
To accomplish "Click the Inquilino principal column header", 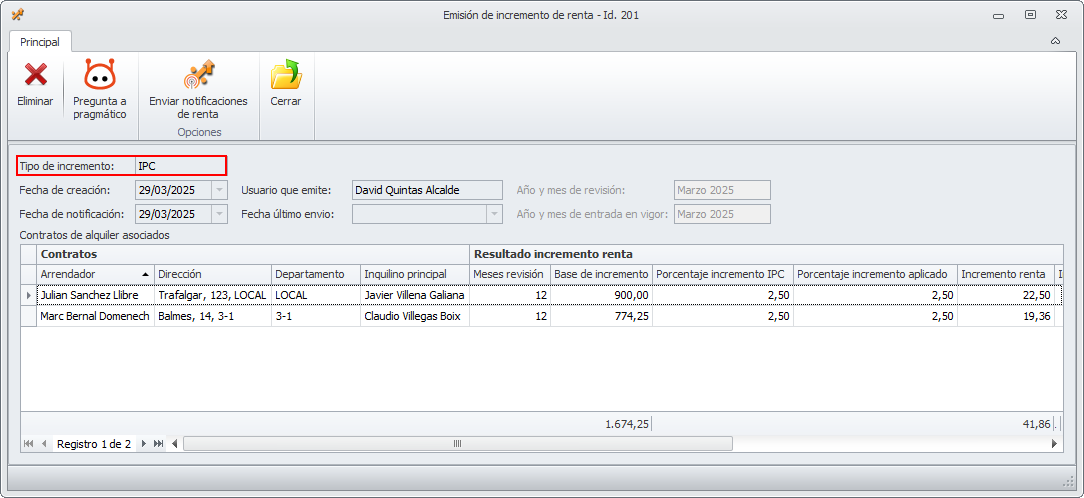I will click(414, 274).
